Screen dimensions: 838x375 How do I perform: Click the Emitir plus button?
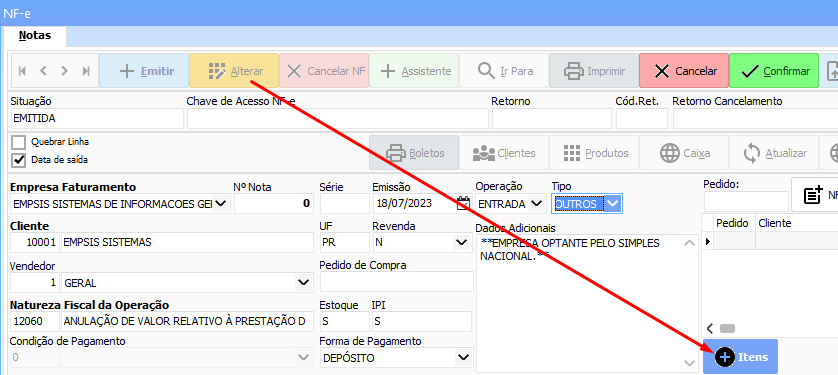coord(144,71)
